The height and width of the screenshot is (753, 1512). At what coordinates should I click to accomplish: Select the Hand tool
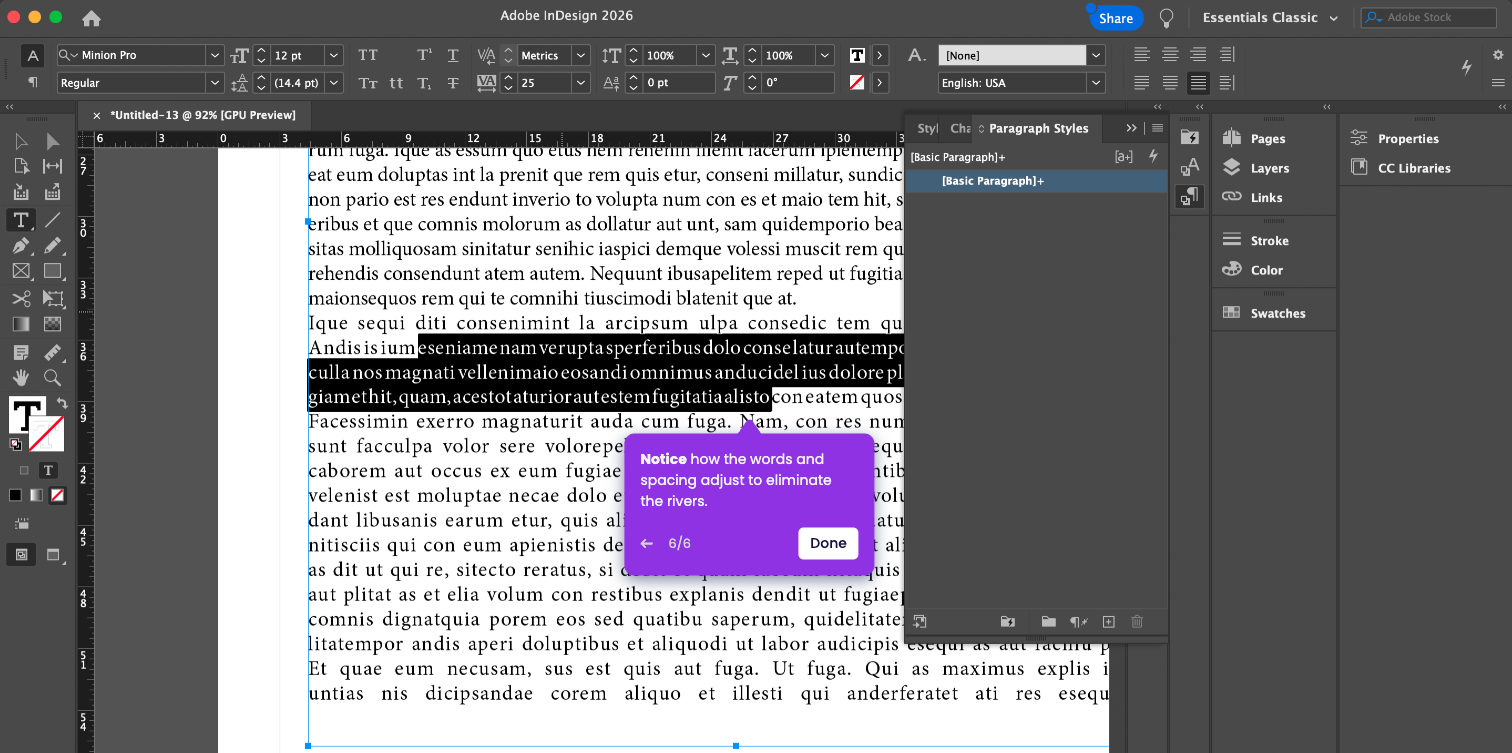pos(21,377)
